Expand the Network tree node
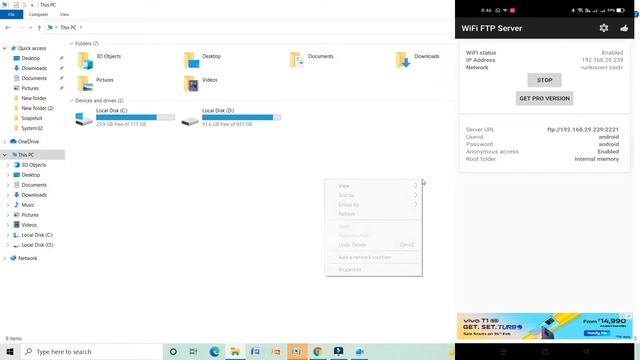 point(4,258)
